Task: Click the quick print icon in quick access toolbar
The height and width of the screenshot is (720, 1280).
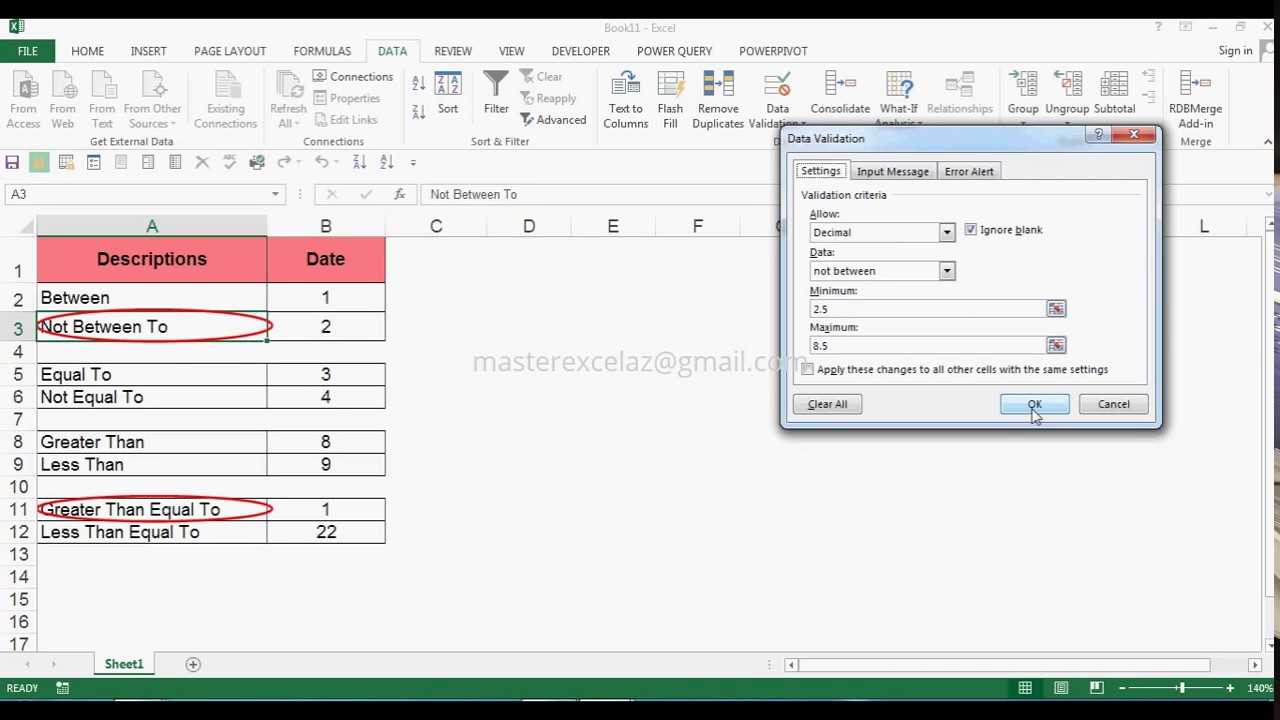Action: [257, 162]
